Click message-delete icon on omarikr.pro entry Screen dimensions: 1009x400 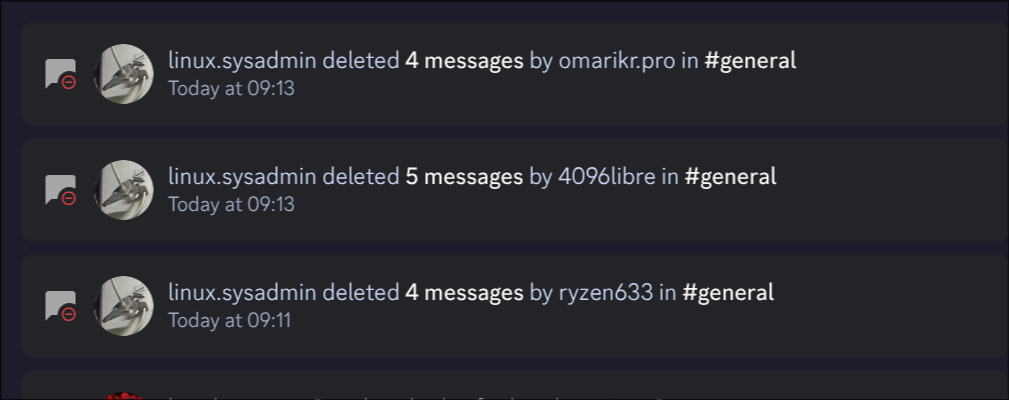point(60,74)
